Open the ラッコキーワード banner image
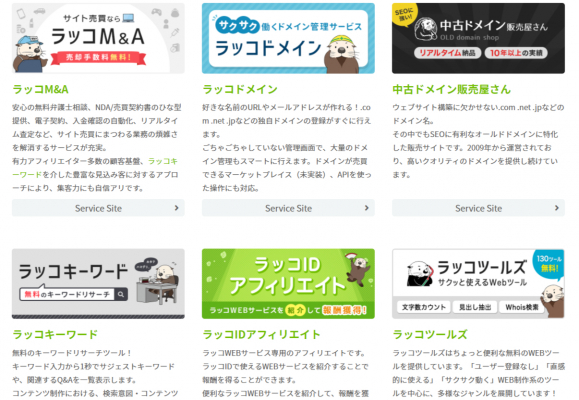The width and height of the screenshot is (579, 400). [98, 284]
